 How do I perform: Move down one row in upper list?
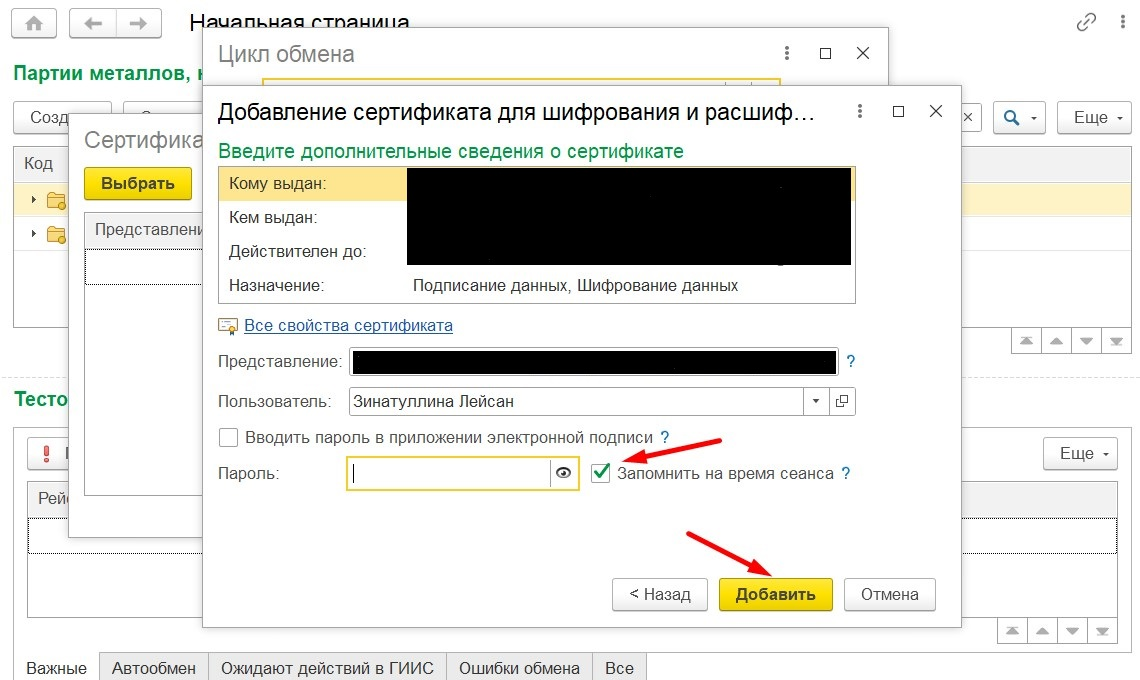[1086, 341]
